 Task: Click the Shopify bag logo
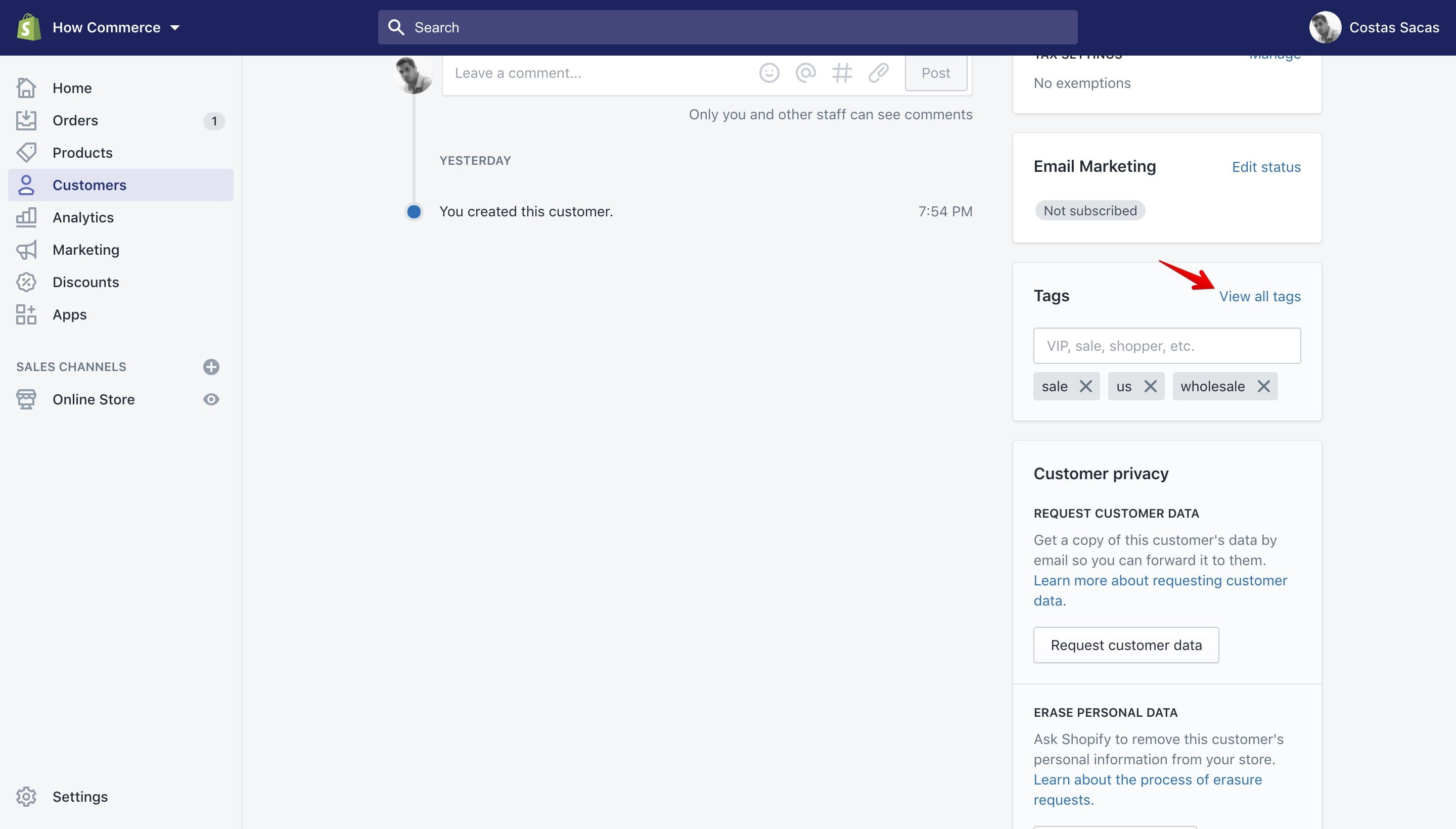coord(28,27)
